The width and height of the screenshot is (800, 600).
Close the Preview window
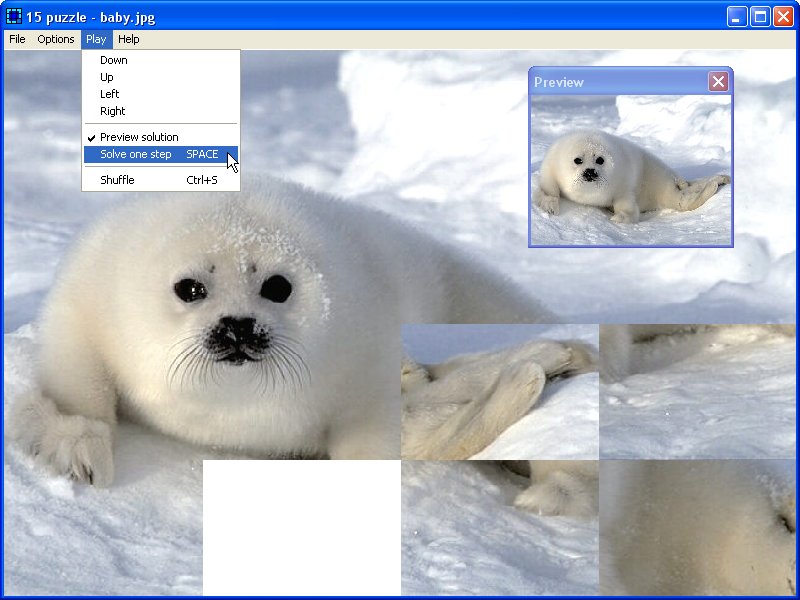tap(718, 82)
